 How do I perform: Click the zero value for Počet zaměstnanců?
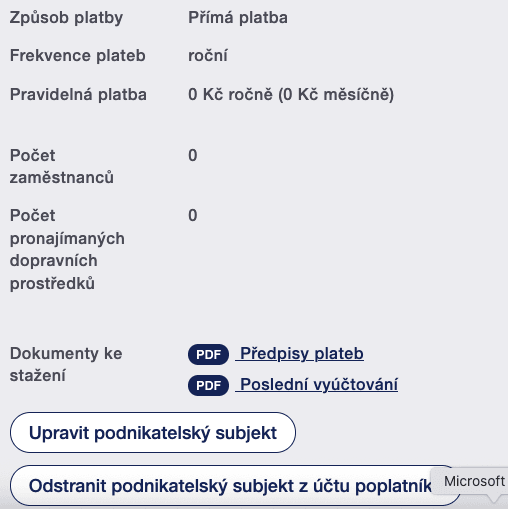point(193,155)
